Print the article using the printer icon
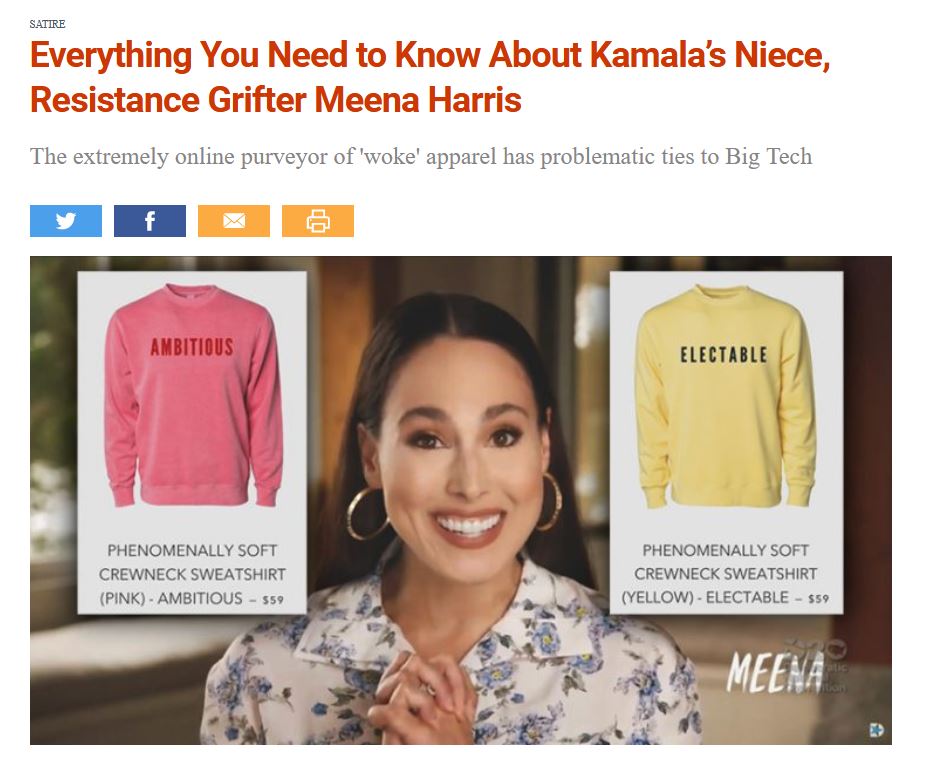The width and height of the screenshot is (925, 765). click(318, 221)
